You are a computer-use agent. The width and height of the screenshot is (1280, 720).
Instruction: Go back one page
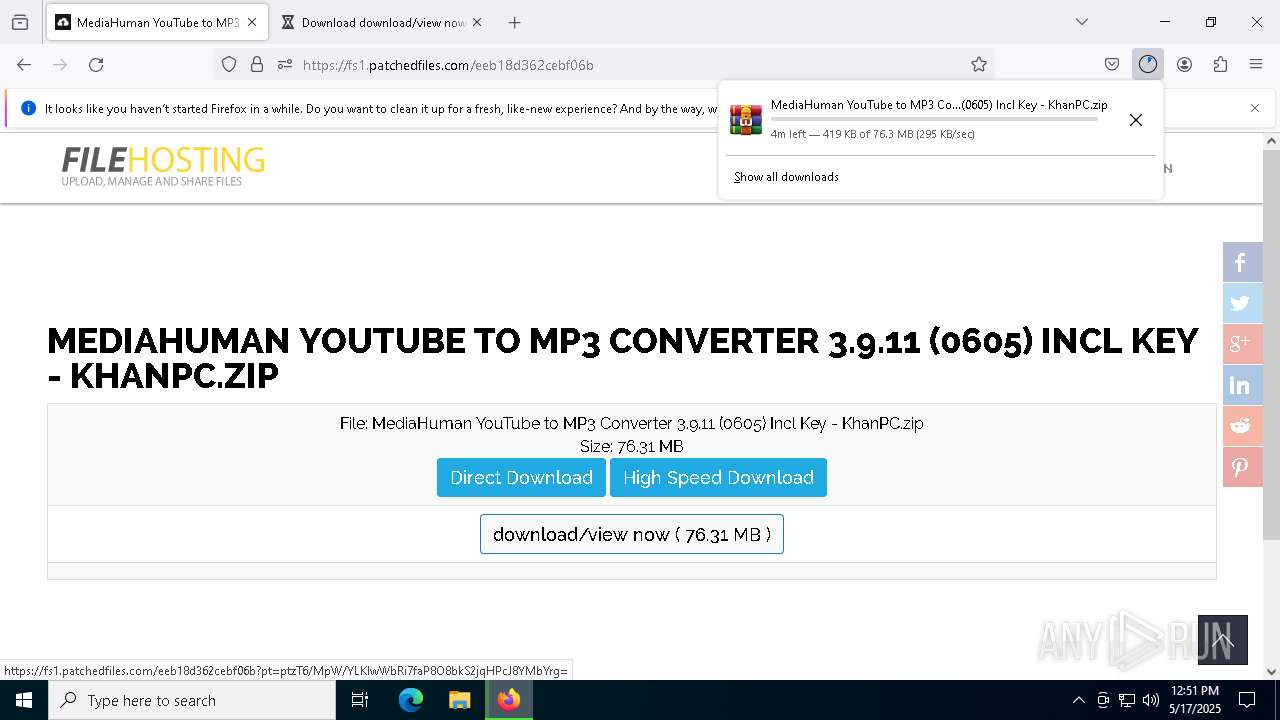[24, 64]
